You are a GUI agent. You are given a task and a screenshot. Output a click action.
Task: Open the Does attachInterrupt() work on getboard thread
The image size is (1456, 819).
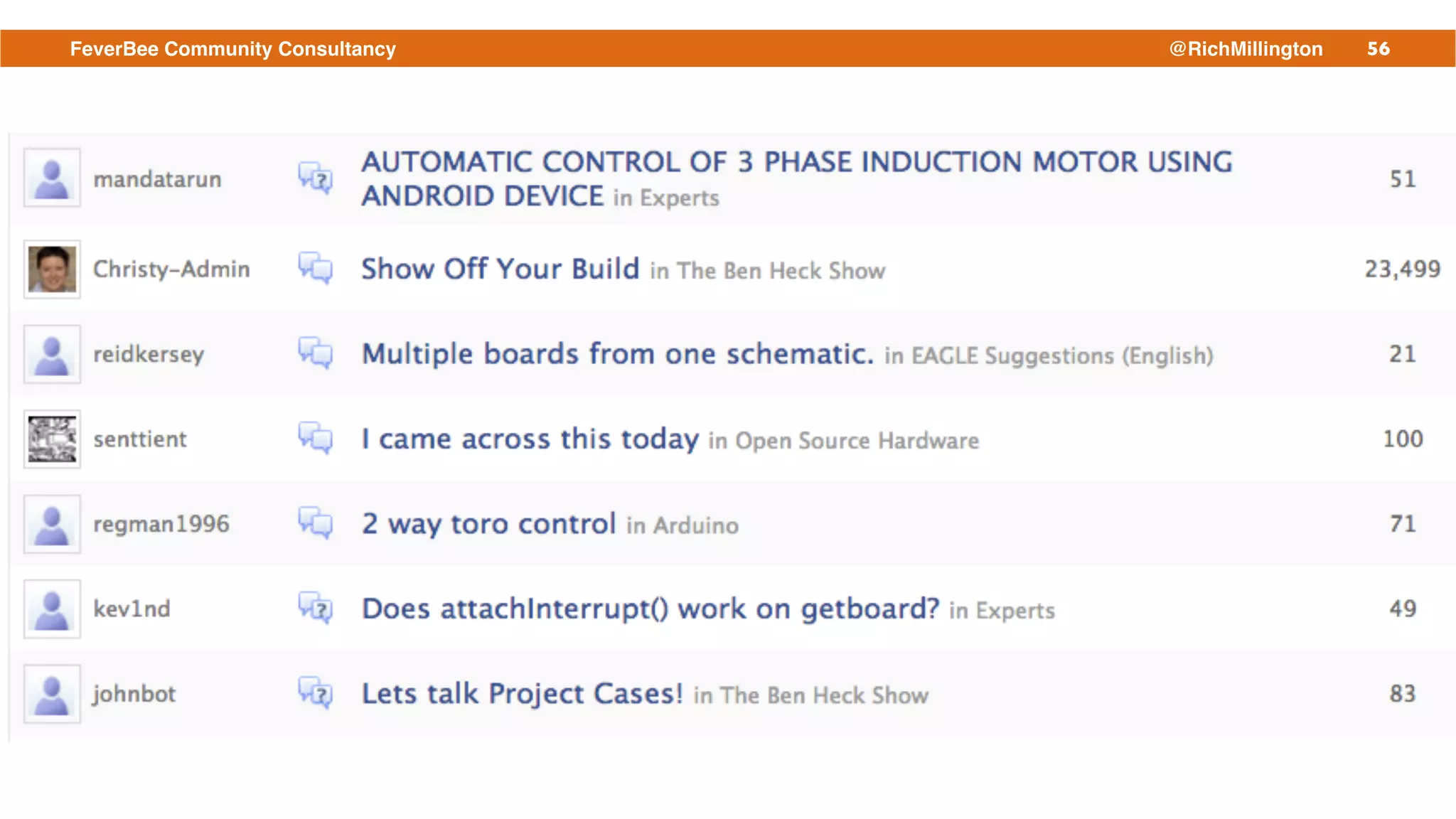650,609
